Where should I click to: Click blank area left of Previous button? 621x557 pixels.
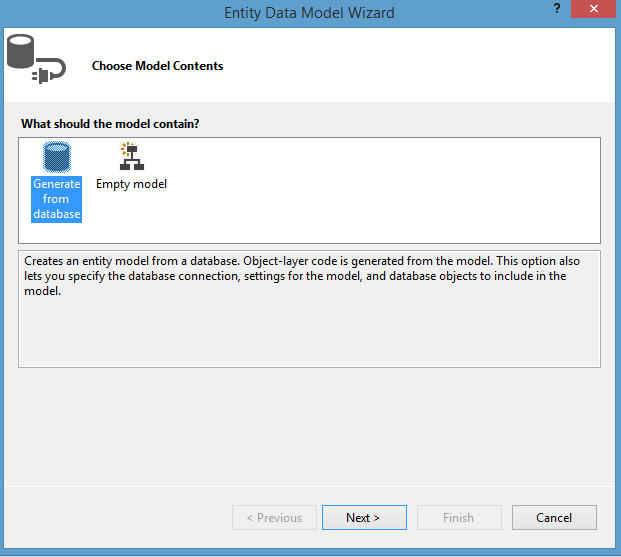coord(120,518)
